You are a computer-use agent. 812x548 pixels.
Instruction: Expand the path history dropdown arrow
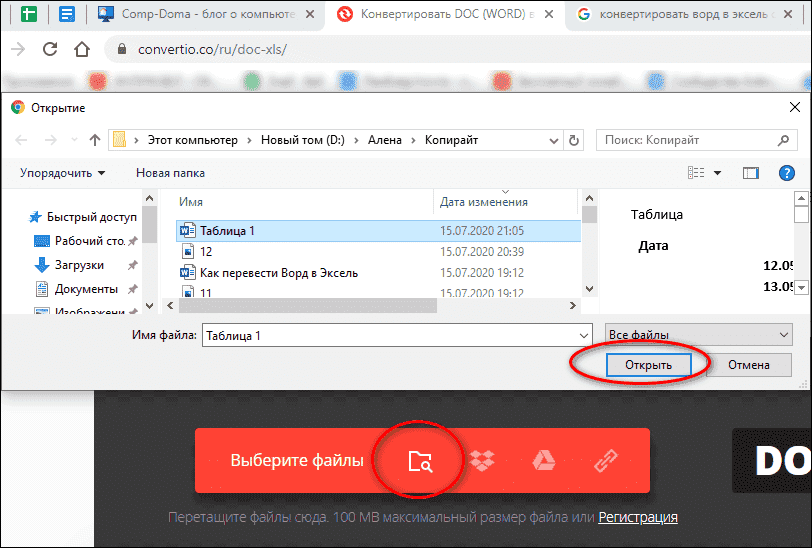click(554, 140)
